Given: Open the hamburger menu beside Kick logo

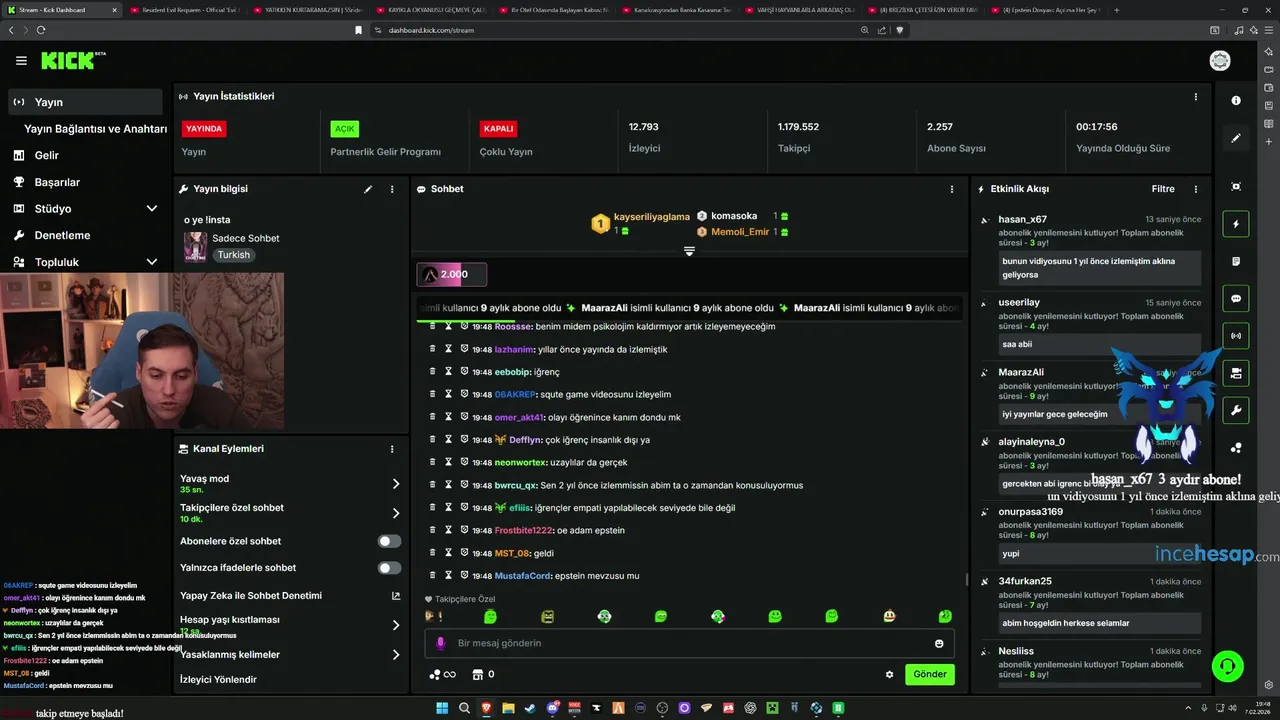Looking at the screenshot, I should point(21,61).
